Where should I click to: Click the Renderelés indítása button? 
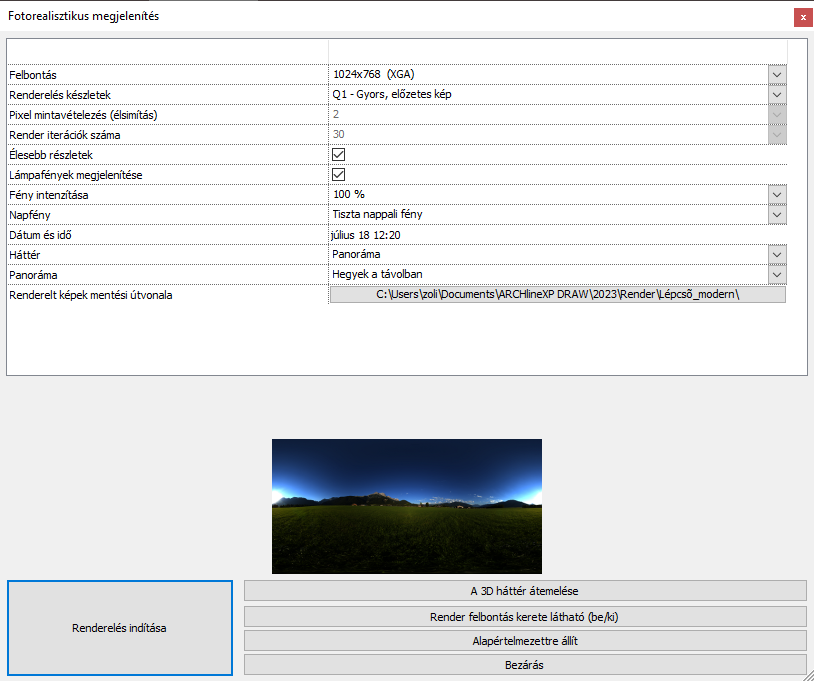(x=119, y=628)
